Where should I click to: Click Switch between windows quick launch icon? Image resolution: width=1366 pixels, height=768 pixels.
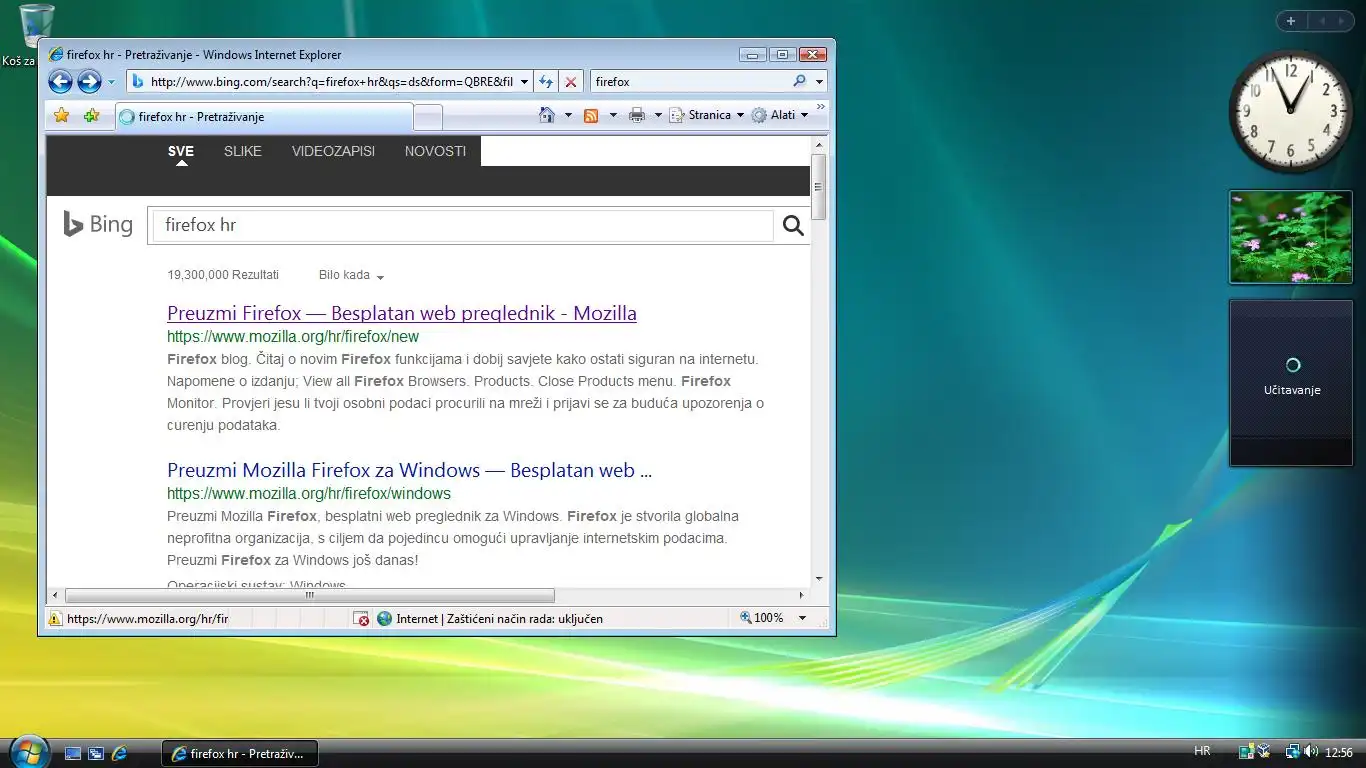tap(96, 753)
